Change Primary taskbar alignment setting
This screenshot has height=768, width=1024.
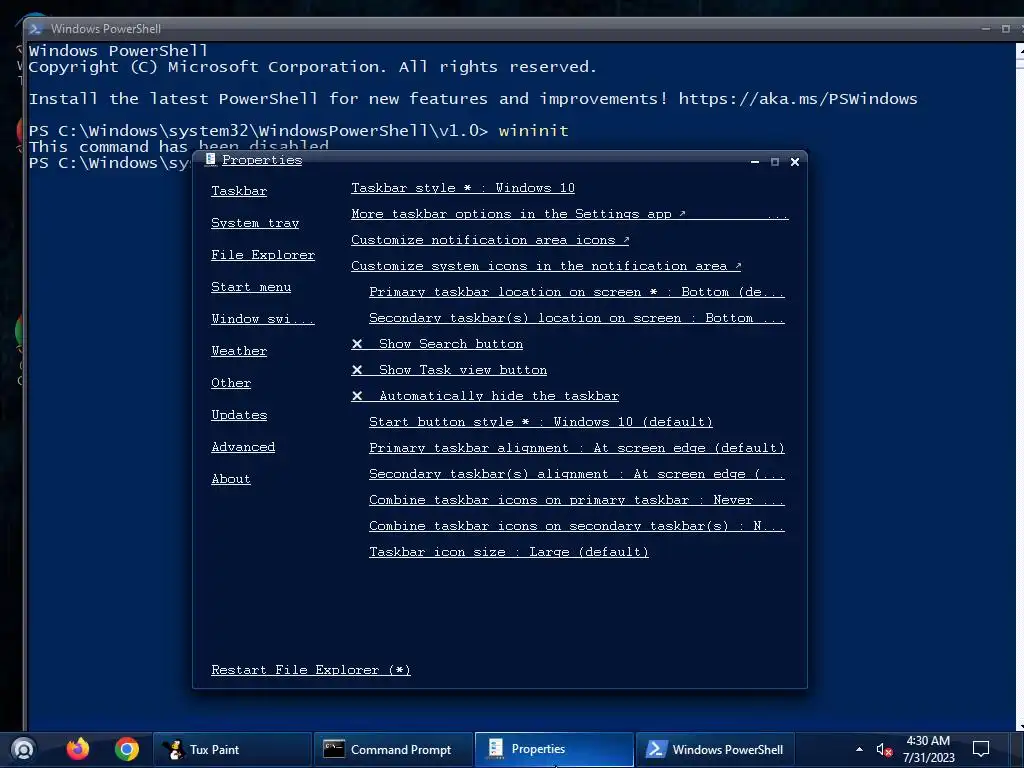click(x=577, y=449)
